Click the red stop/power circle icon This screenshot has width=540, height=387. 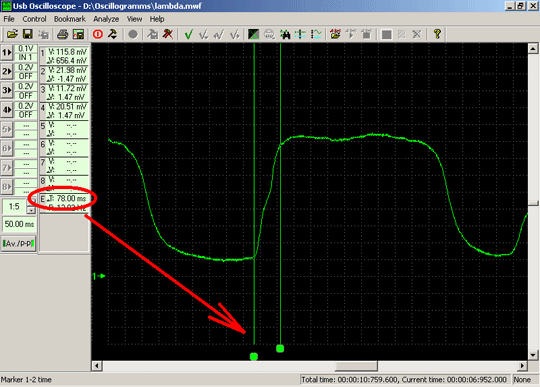[98, 34]
